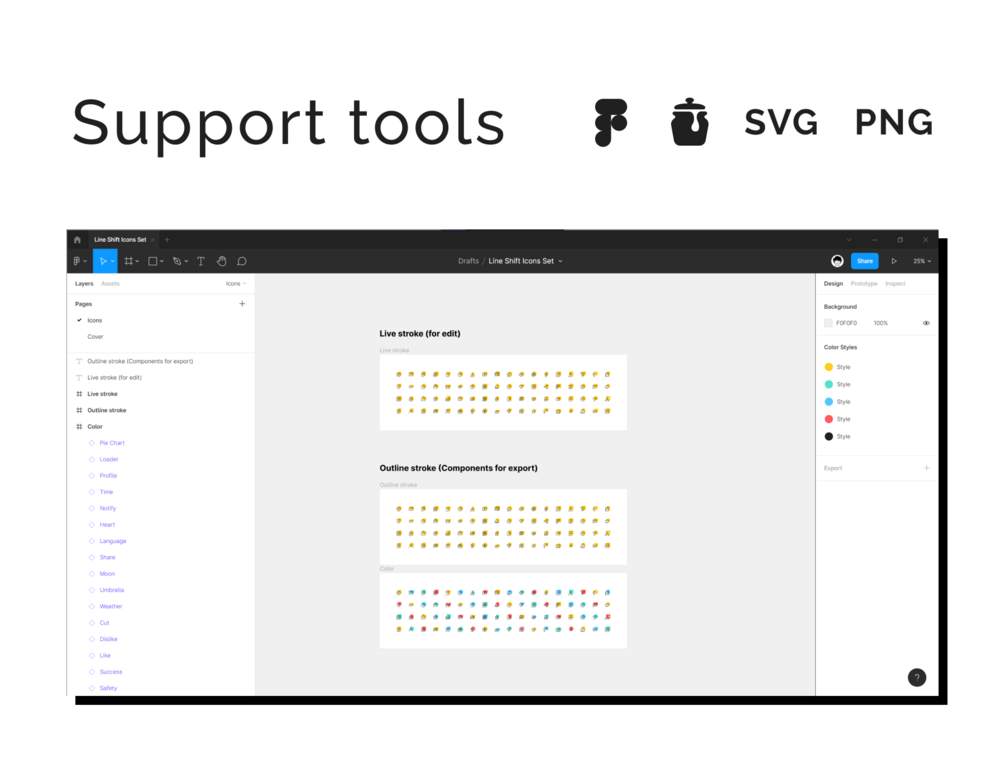Click the F0F0F0 background color swatch
The image size is (1005, 759).
[828, 323]
